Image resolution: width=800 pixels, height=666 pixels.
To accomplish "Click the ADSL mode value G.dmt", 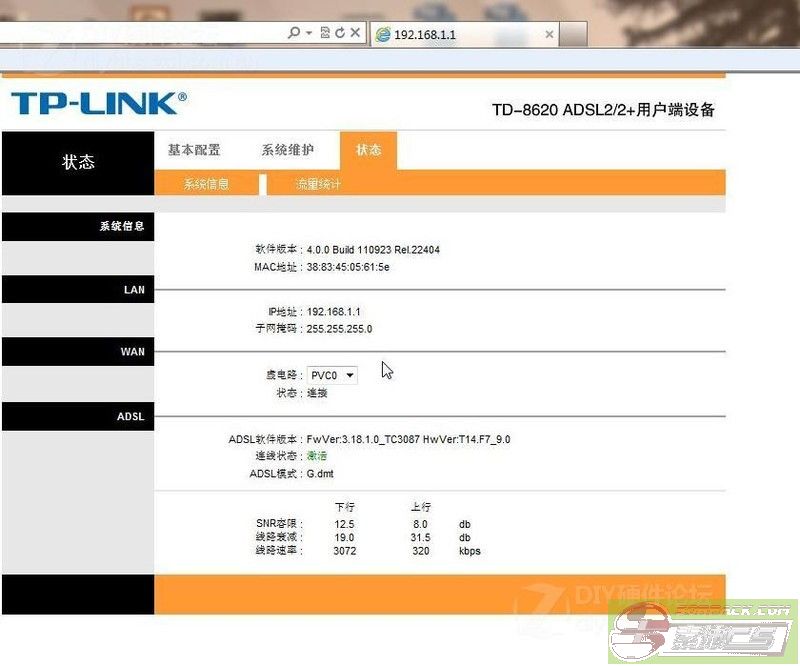I will pyautogui.click(x=320, y=474).
